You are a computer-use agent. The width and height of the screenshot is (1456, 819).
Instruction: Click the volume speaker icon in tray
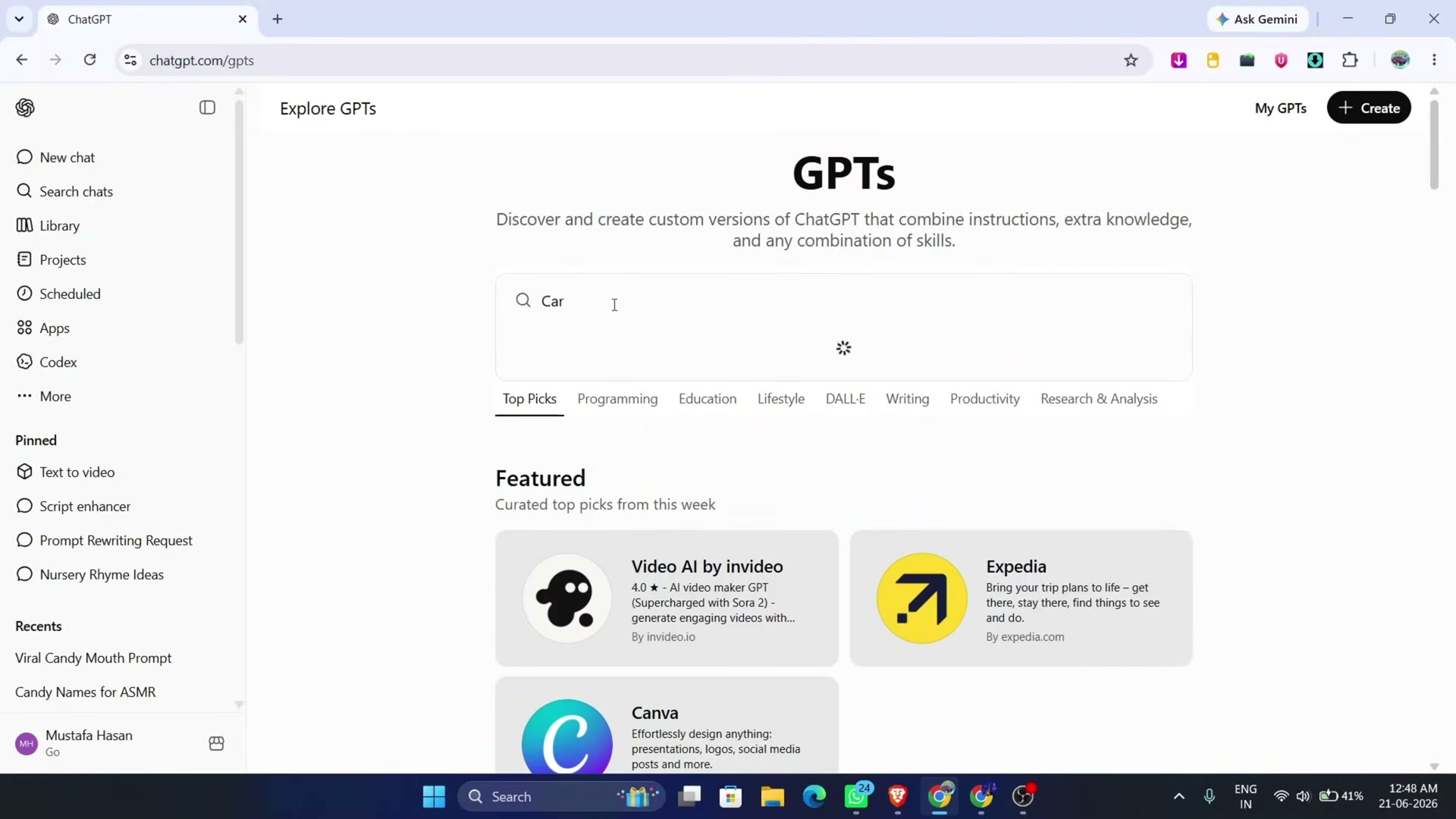click(1303, 796)
